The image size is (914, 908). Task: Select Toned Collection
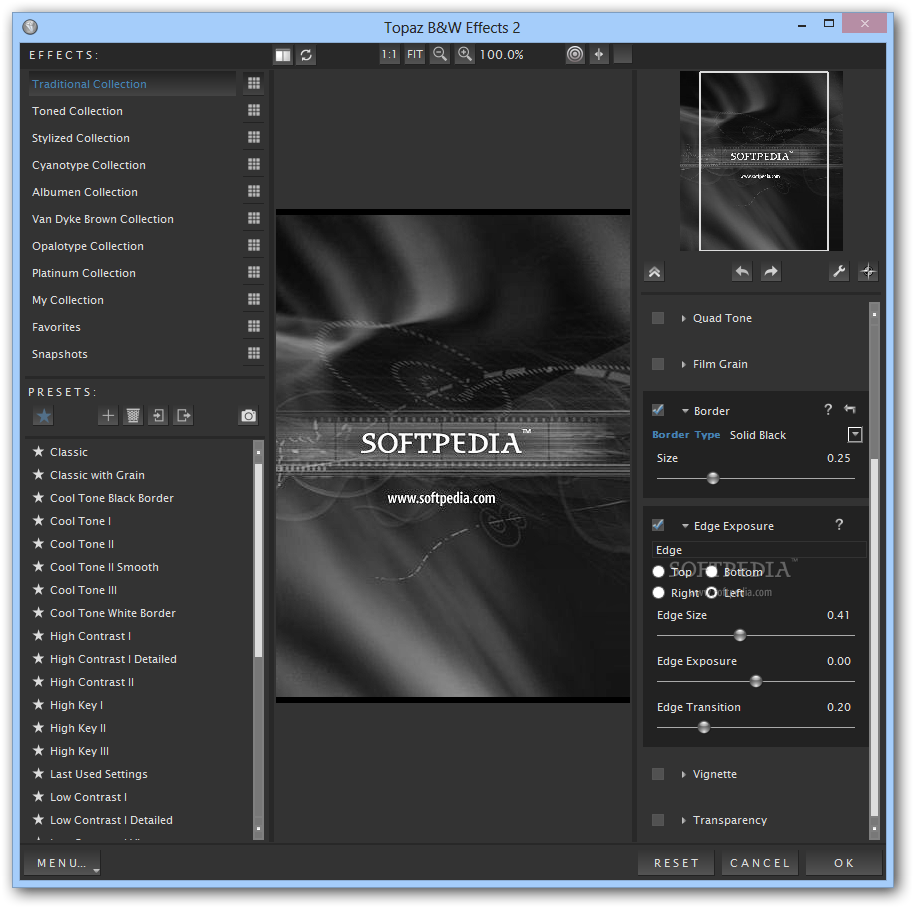[x=77, y=111]
